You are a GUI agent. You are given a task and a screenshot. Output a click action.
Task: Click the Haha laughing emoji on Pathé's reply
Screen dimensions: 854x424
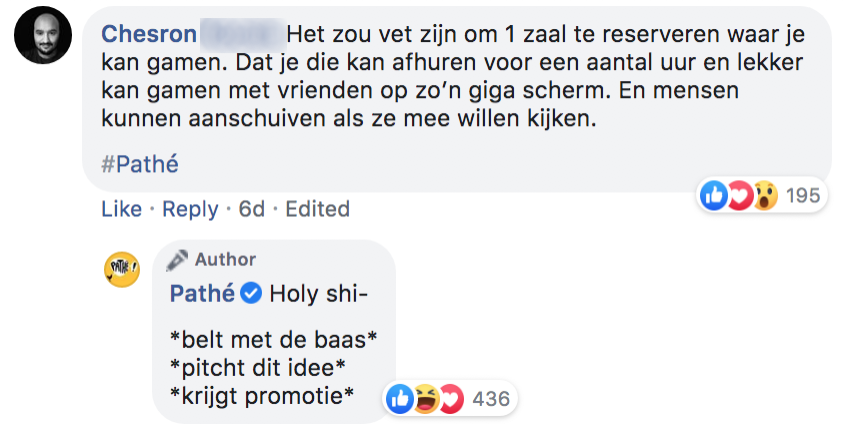click(425, 399)
